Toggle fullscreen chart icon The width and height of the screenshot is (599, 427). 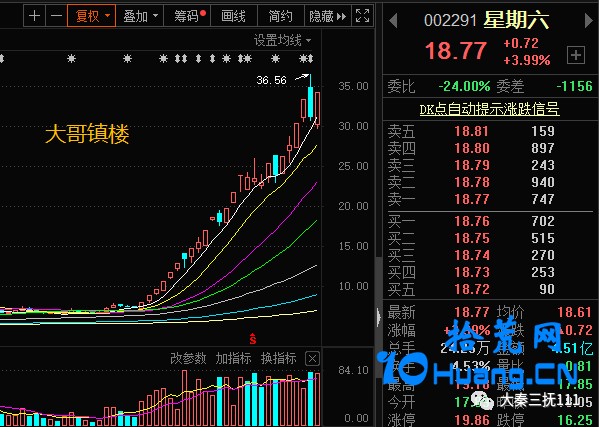pos(362,16)
